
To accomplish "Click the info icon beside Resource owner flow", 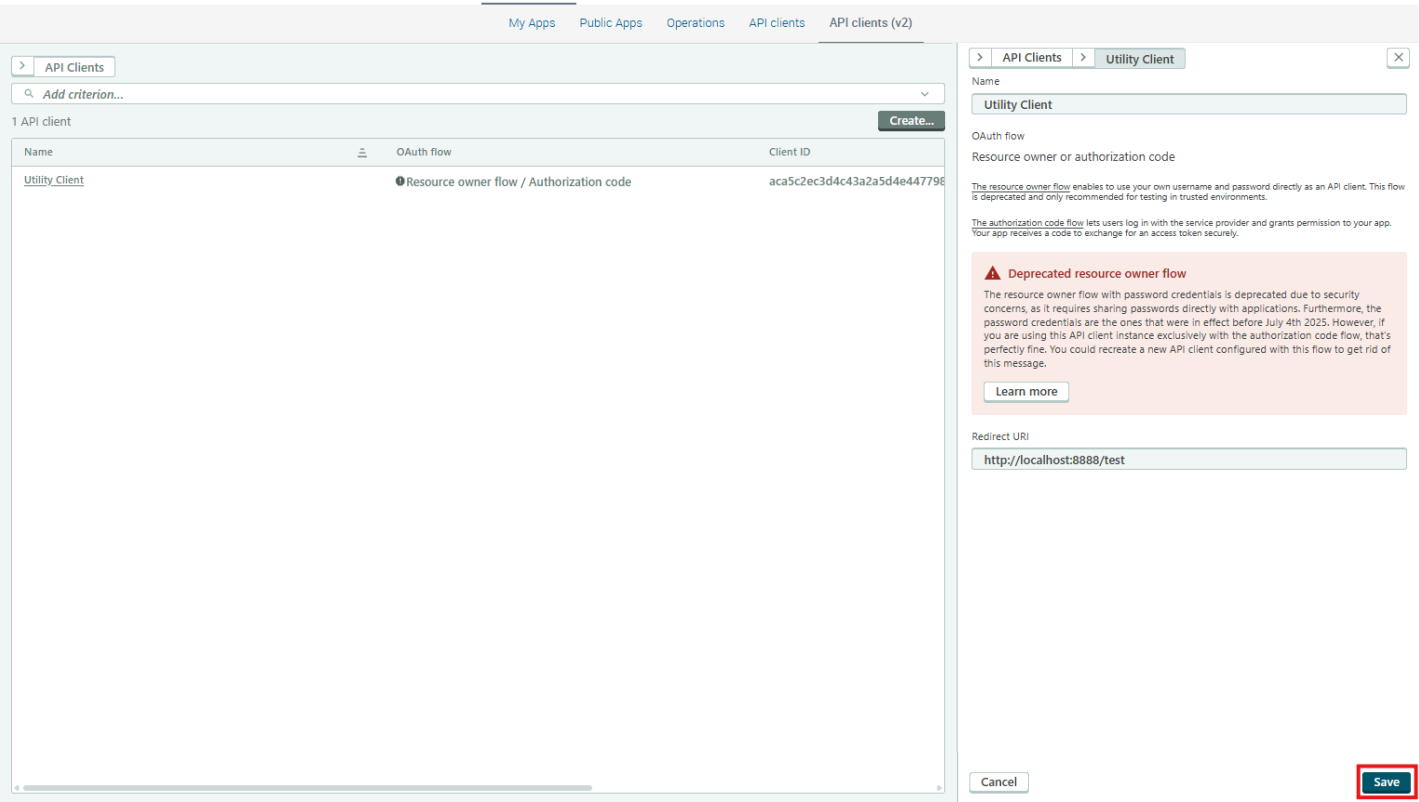I will [x=400, y=182].
